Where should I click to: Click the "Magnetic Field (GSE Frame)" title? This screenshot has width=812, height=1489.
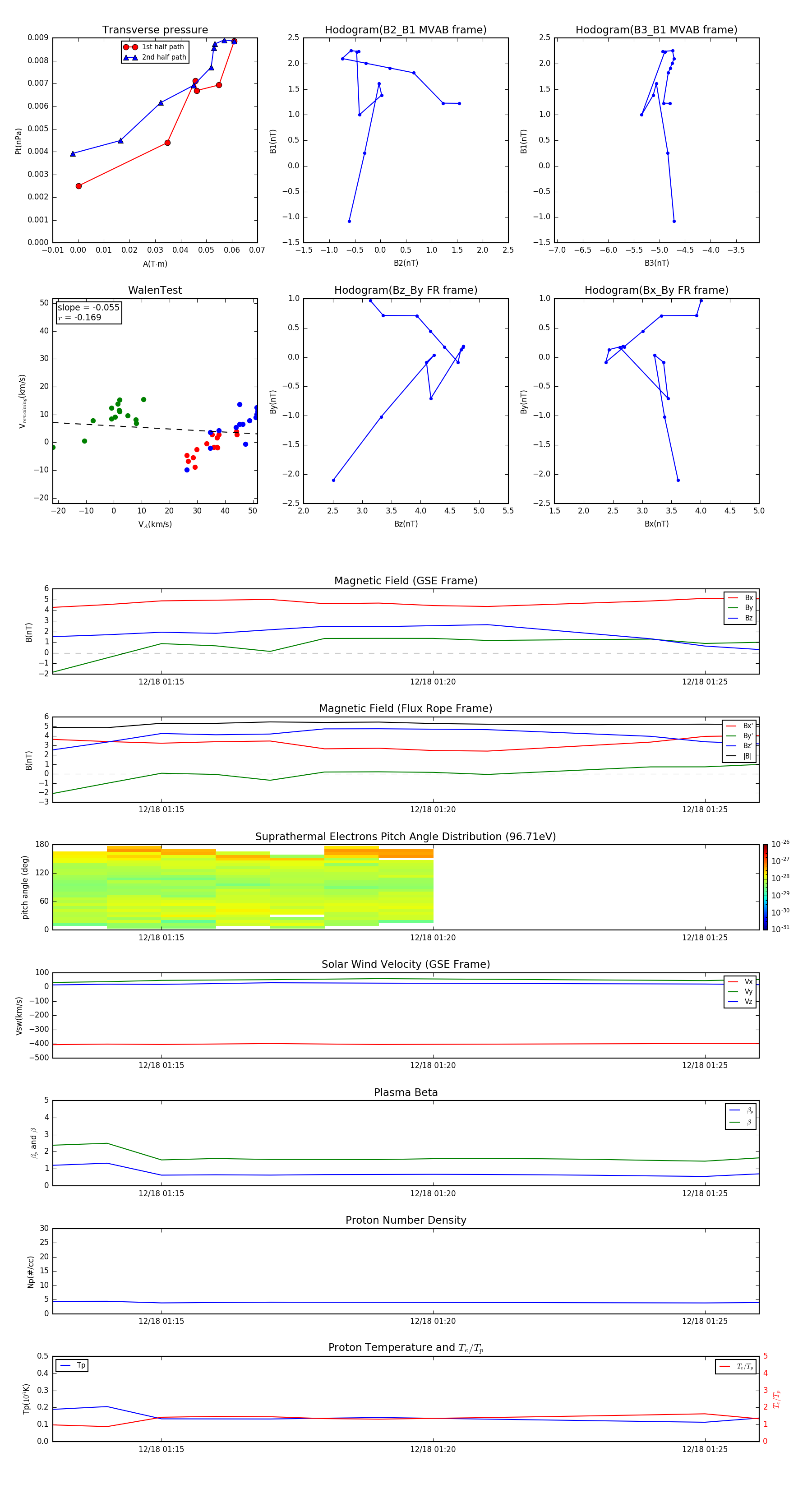click(406, 581)
